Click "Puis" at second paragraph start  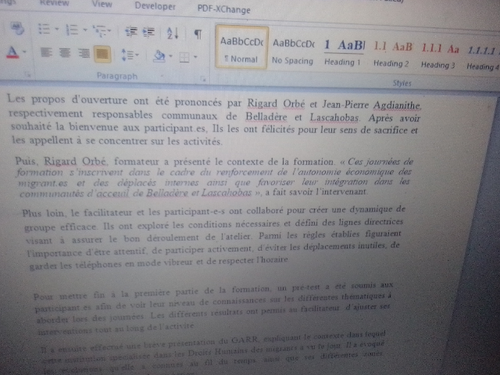pos(25,161)
